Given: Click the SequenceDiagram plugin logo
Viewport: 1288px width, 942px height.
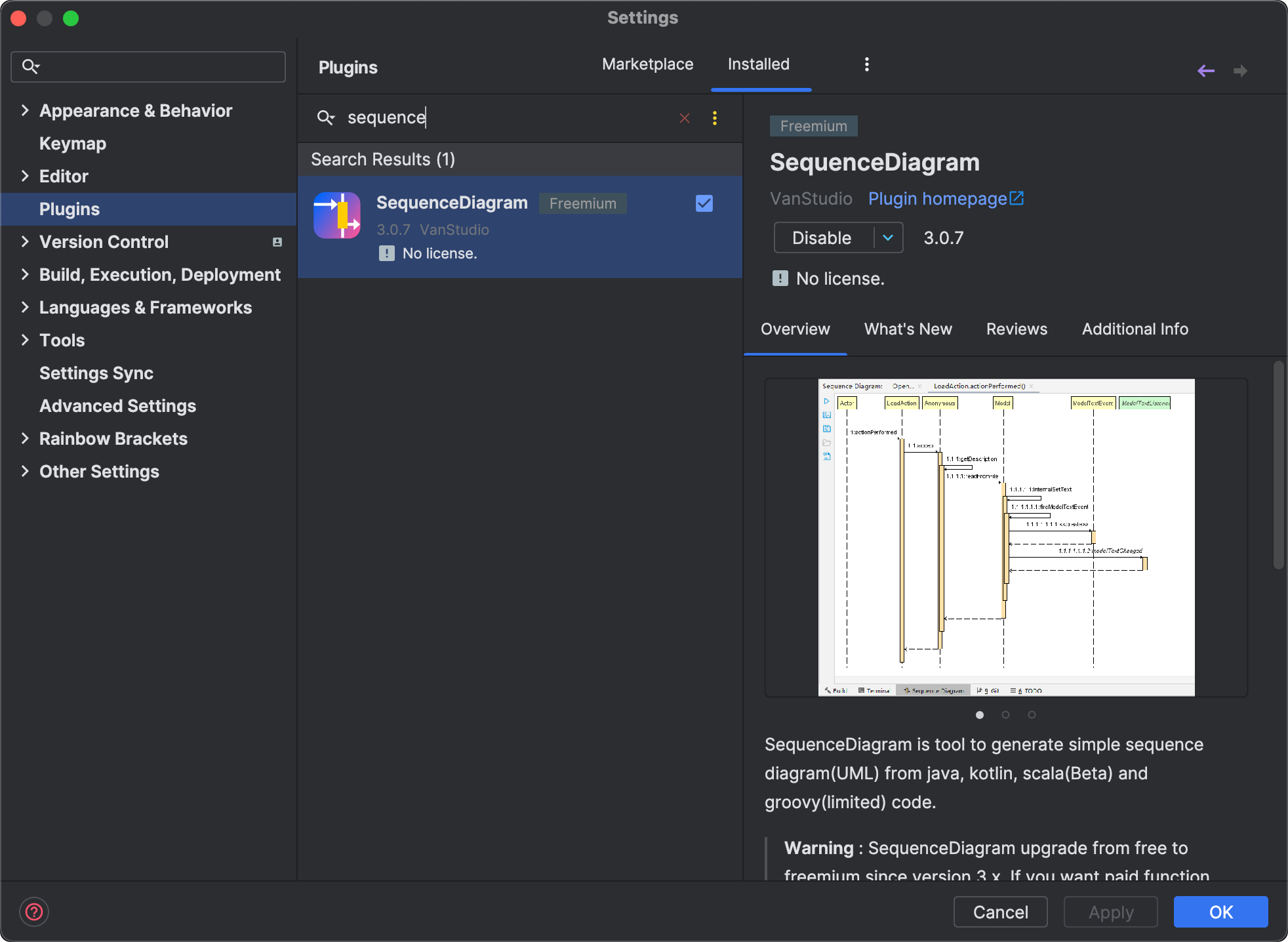Looking at the screenshot, I should pos(337,215).
